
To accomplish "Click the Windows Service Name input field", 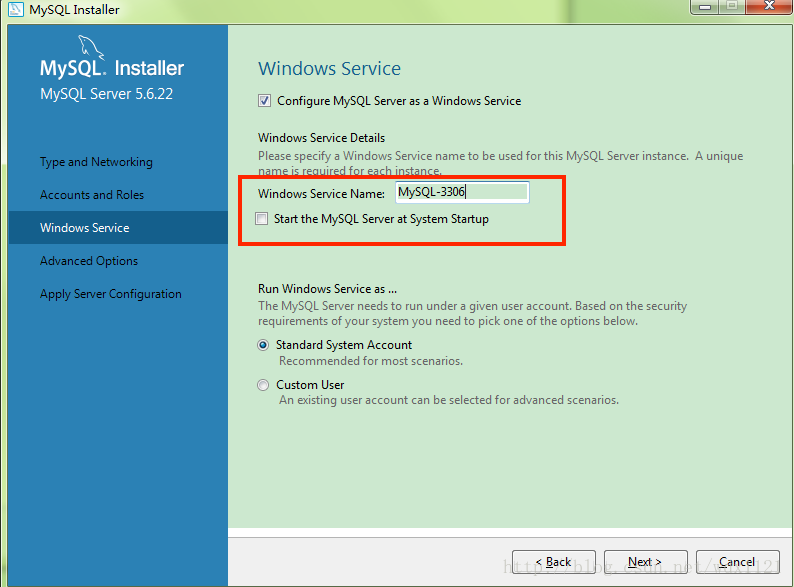I will 462,192.
